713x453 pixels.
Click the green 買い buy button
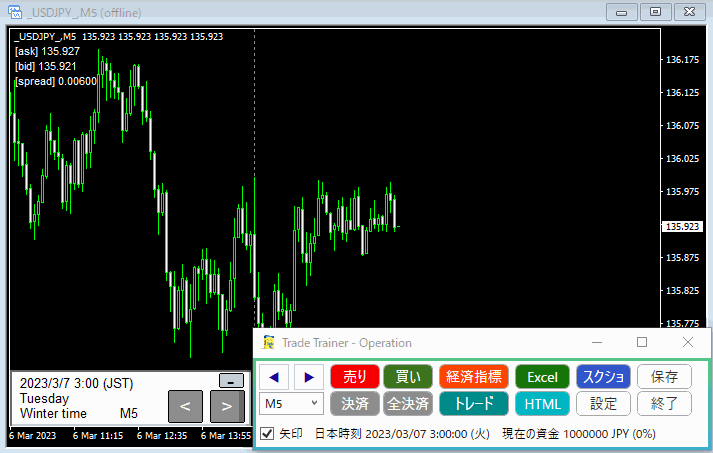(x=408, y=377)
